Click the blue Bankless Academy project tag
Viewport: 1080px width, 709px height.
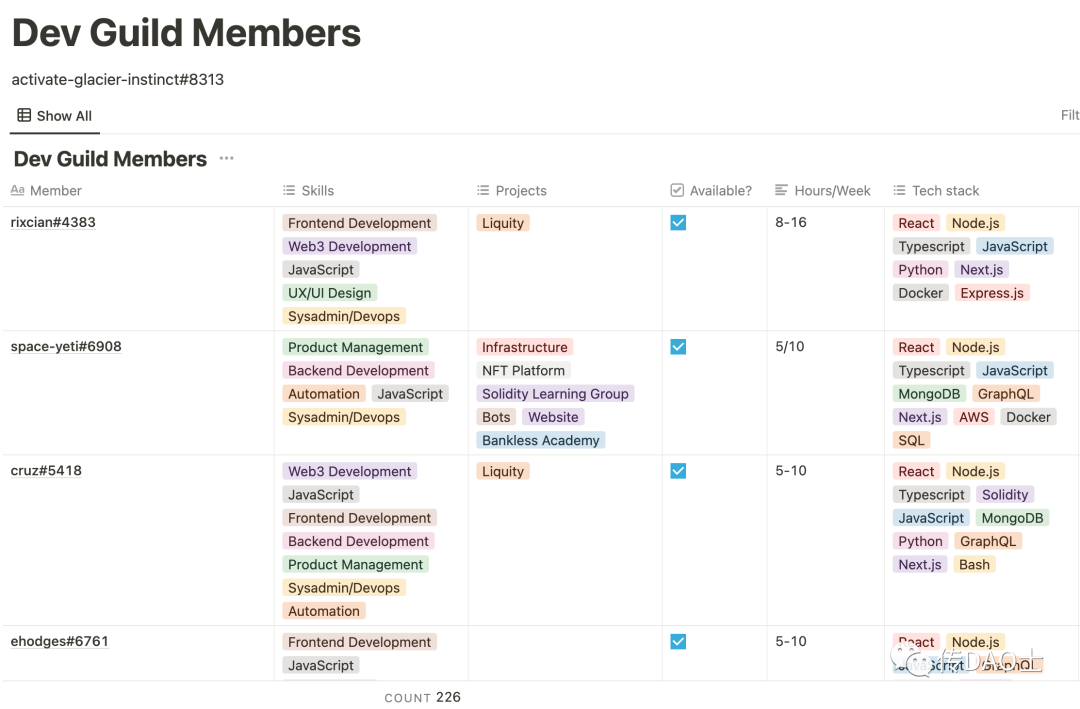click(541, 440)
